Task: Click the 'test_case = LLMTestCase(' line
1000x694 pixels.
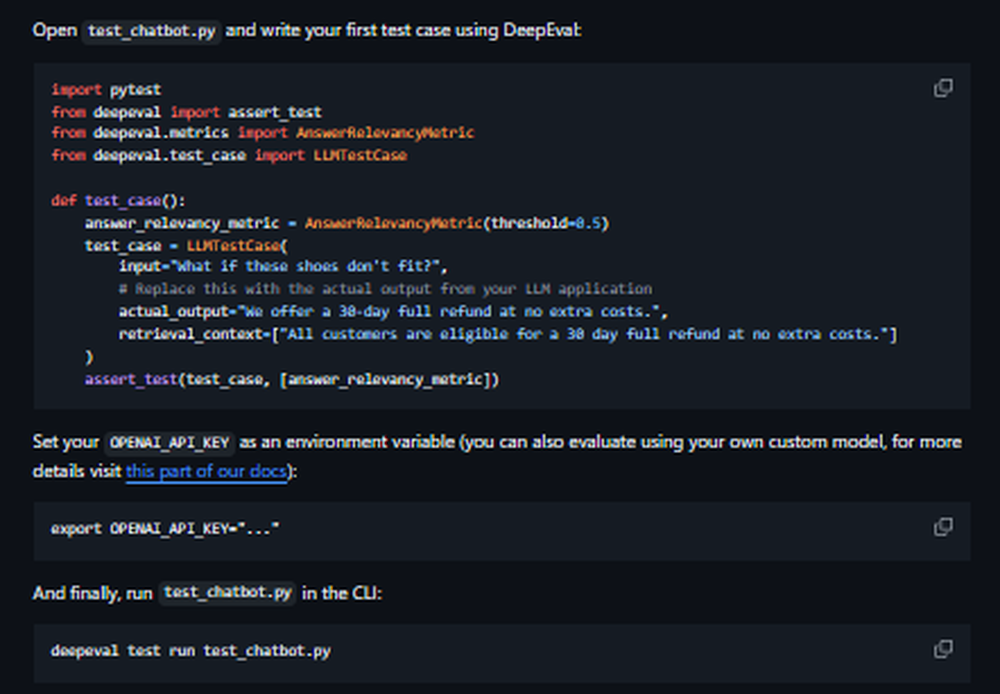Action: pyautogui.click(x=186, y=246)
